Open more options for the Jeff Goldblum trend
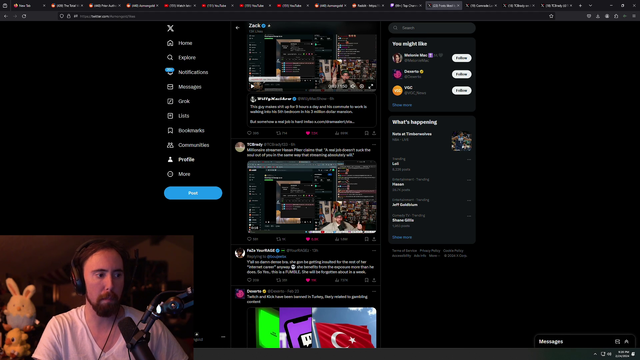The height and width of the screenshot is (360, 640). 469,200
